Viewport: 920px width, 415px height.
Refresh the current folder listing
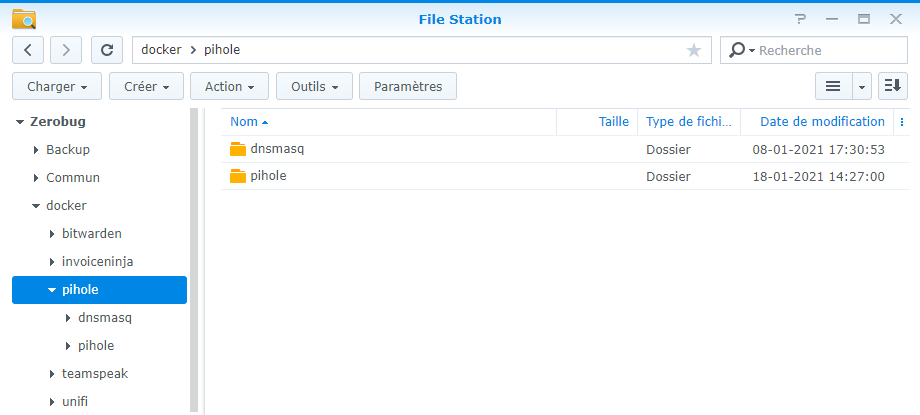coord(107,50)
